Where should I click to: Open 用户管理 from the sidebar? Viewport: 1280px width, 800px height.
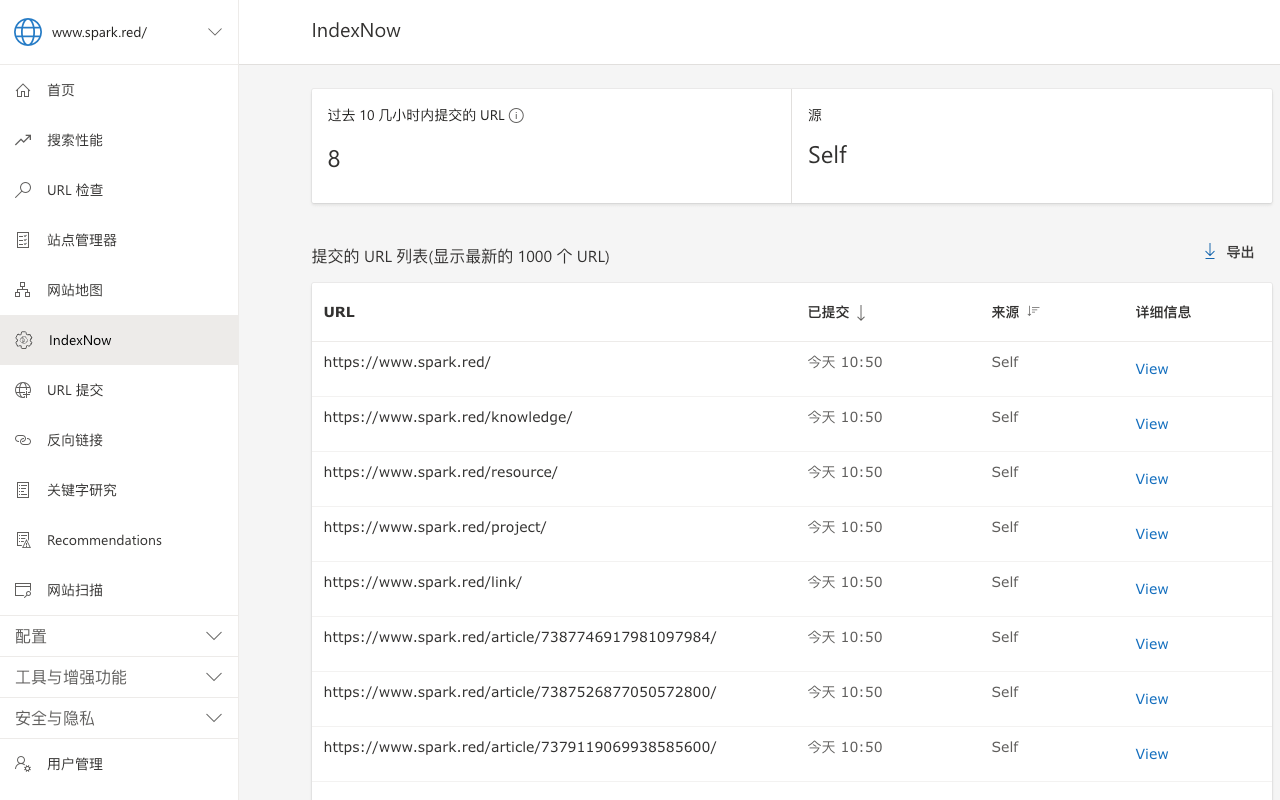[74, 763]
